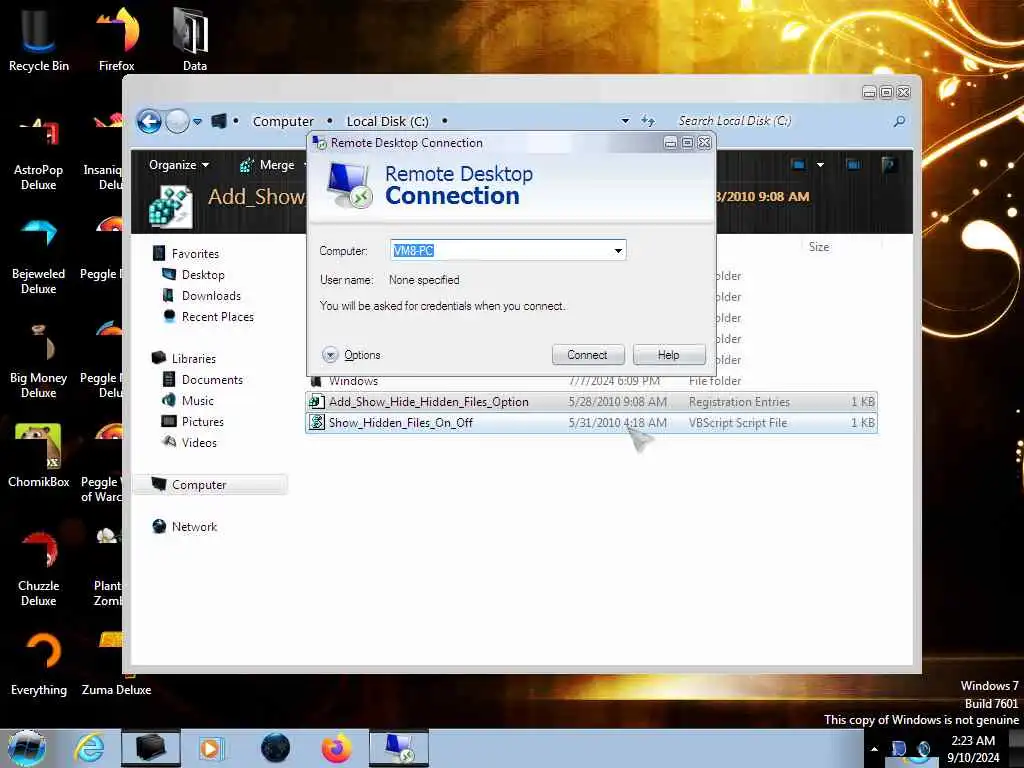Viewport: 1024px width, 768px height.
Task: Open Bejeweled Deluxe desktop shortcut
Action: tap(39, 257)
